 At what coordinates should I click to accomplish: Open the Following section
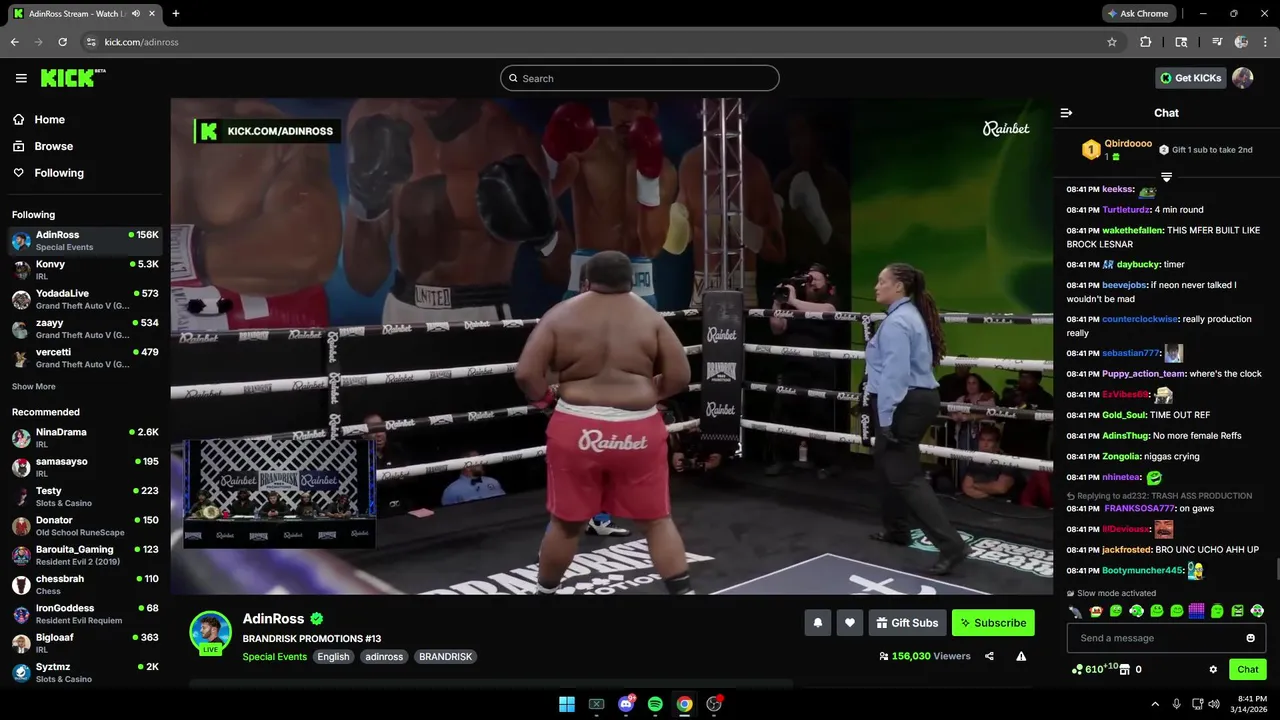(48, 173)
